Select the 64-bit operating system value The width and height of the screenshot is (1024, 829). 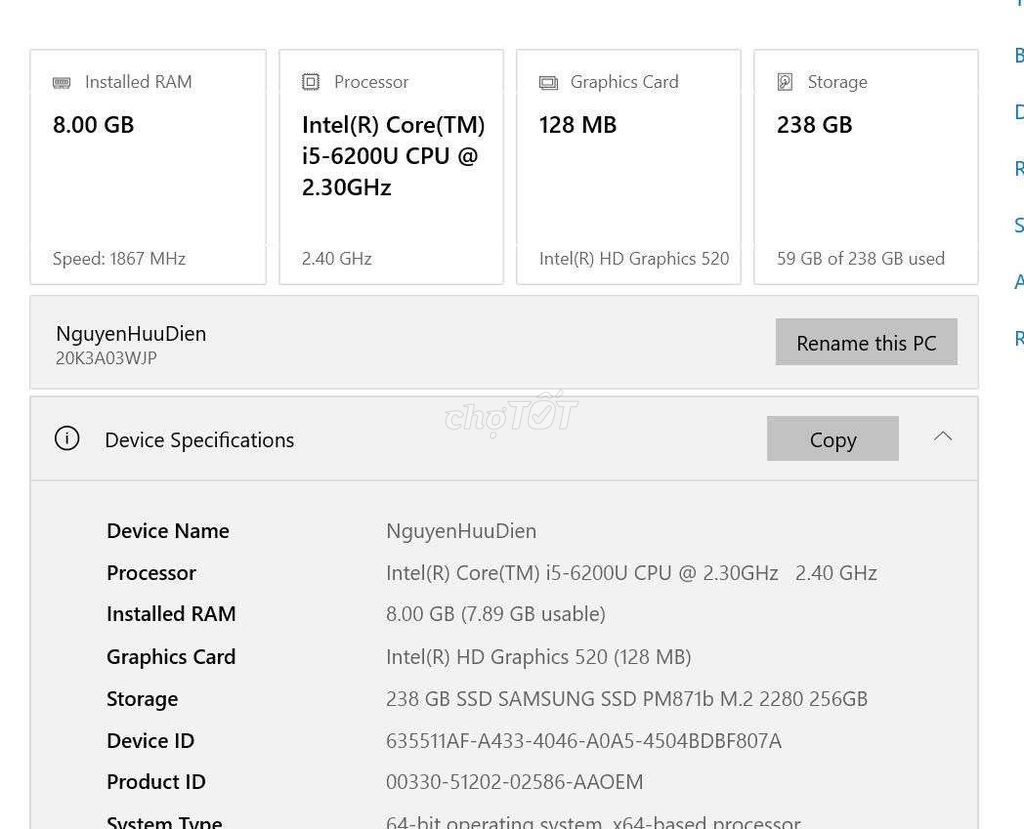point(593,821)
